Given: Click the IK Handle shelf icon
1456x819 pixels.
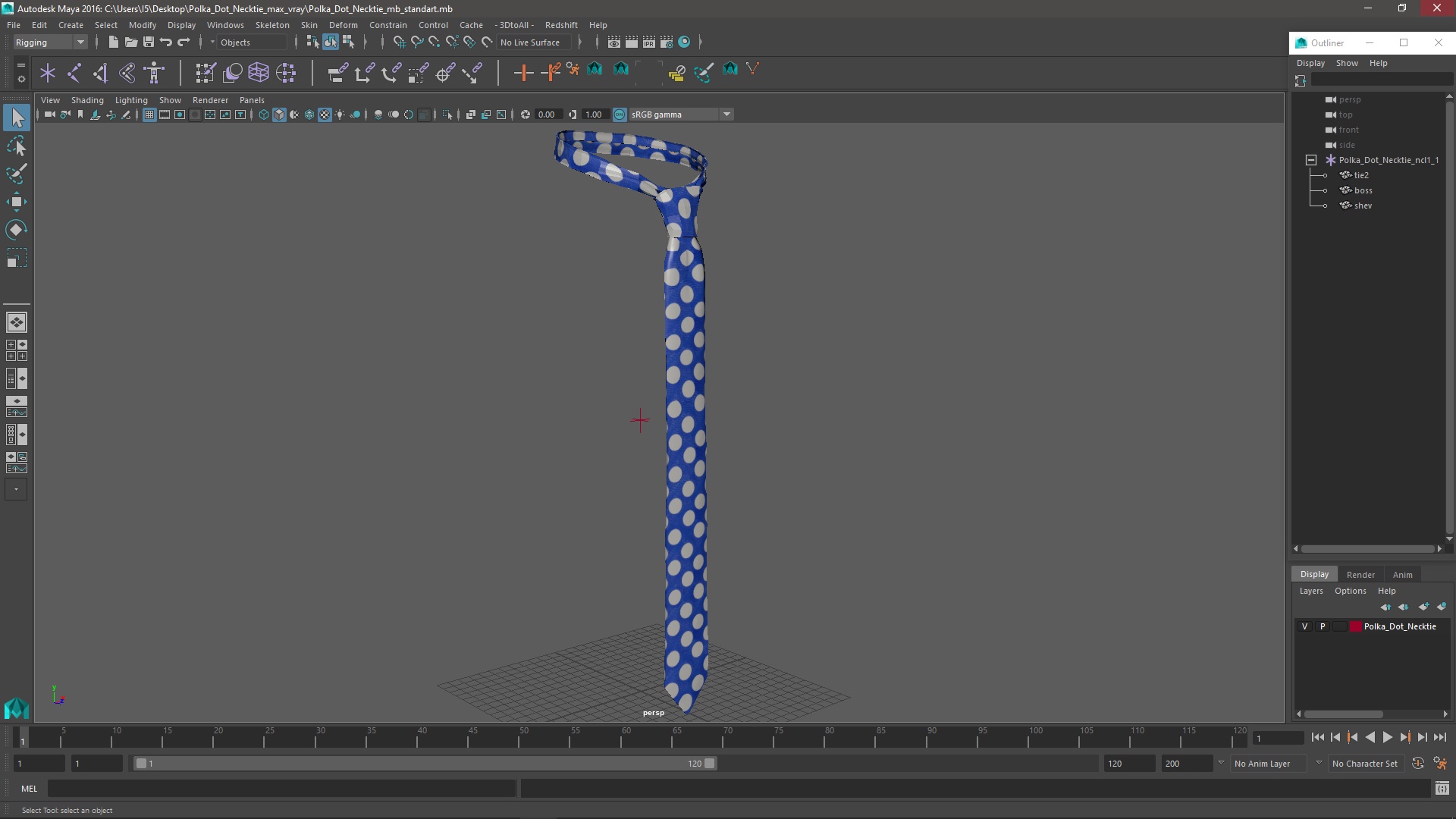Looking at the screenshot, I should point(101,73).
